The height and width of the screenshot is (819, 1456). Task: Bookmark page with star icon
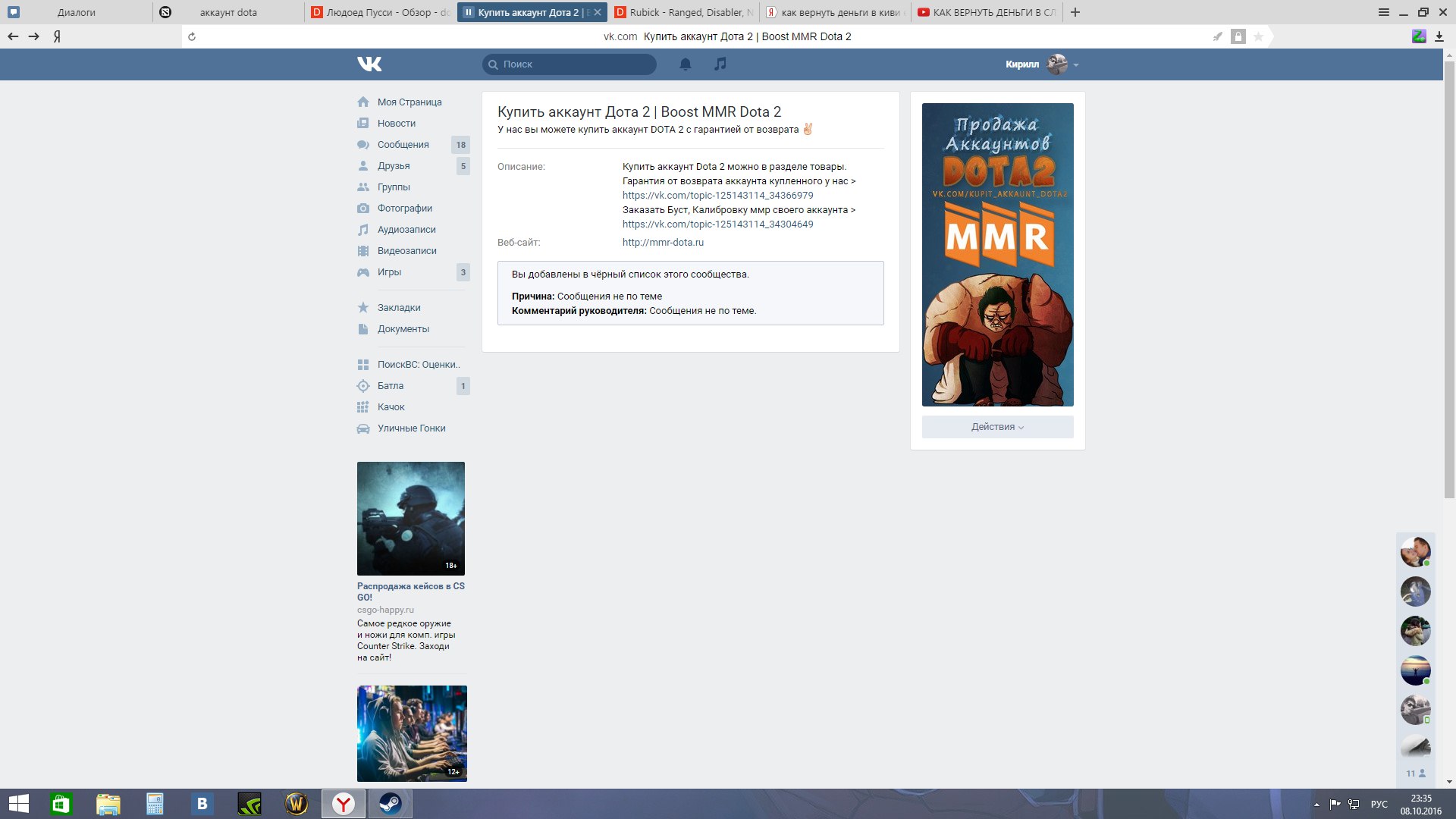(1258, 36)
